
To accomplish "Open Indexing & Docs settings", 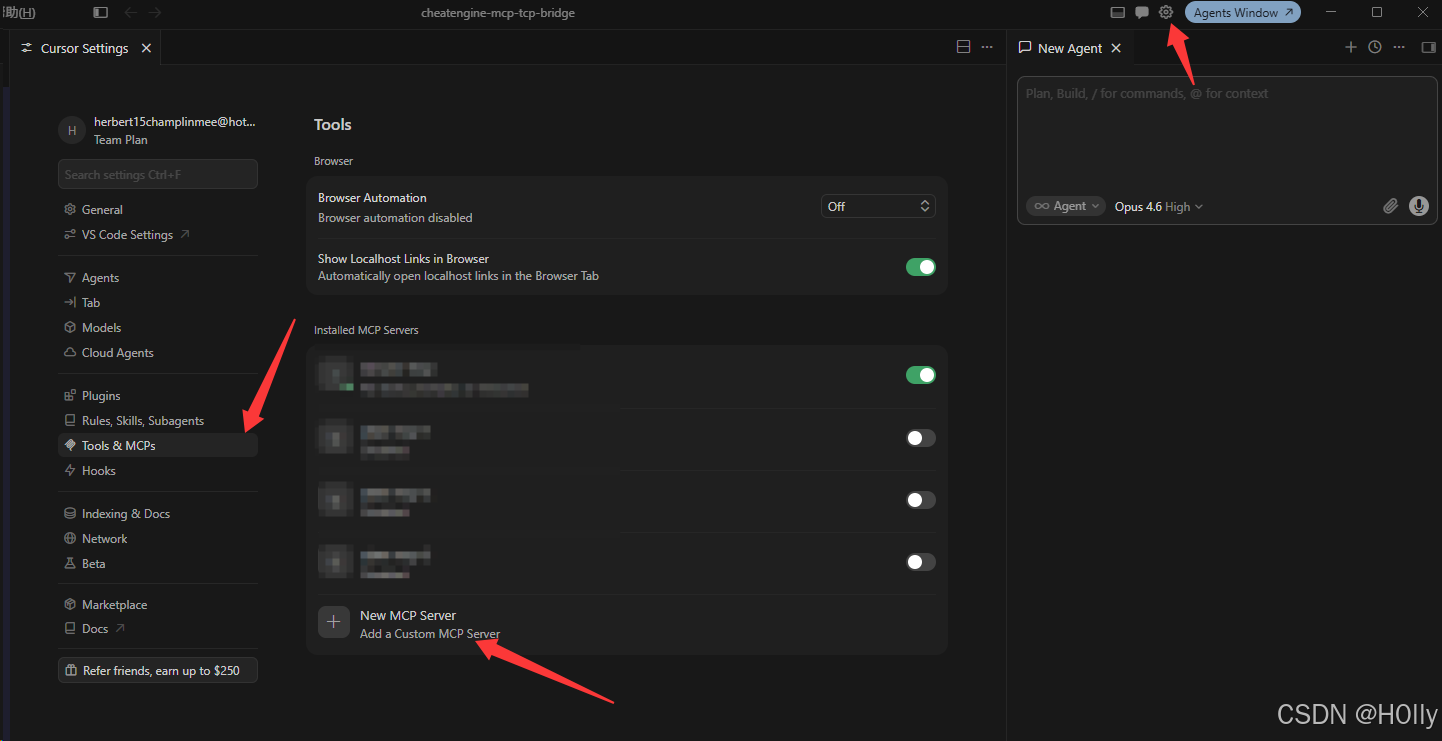I will [158, 514].
